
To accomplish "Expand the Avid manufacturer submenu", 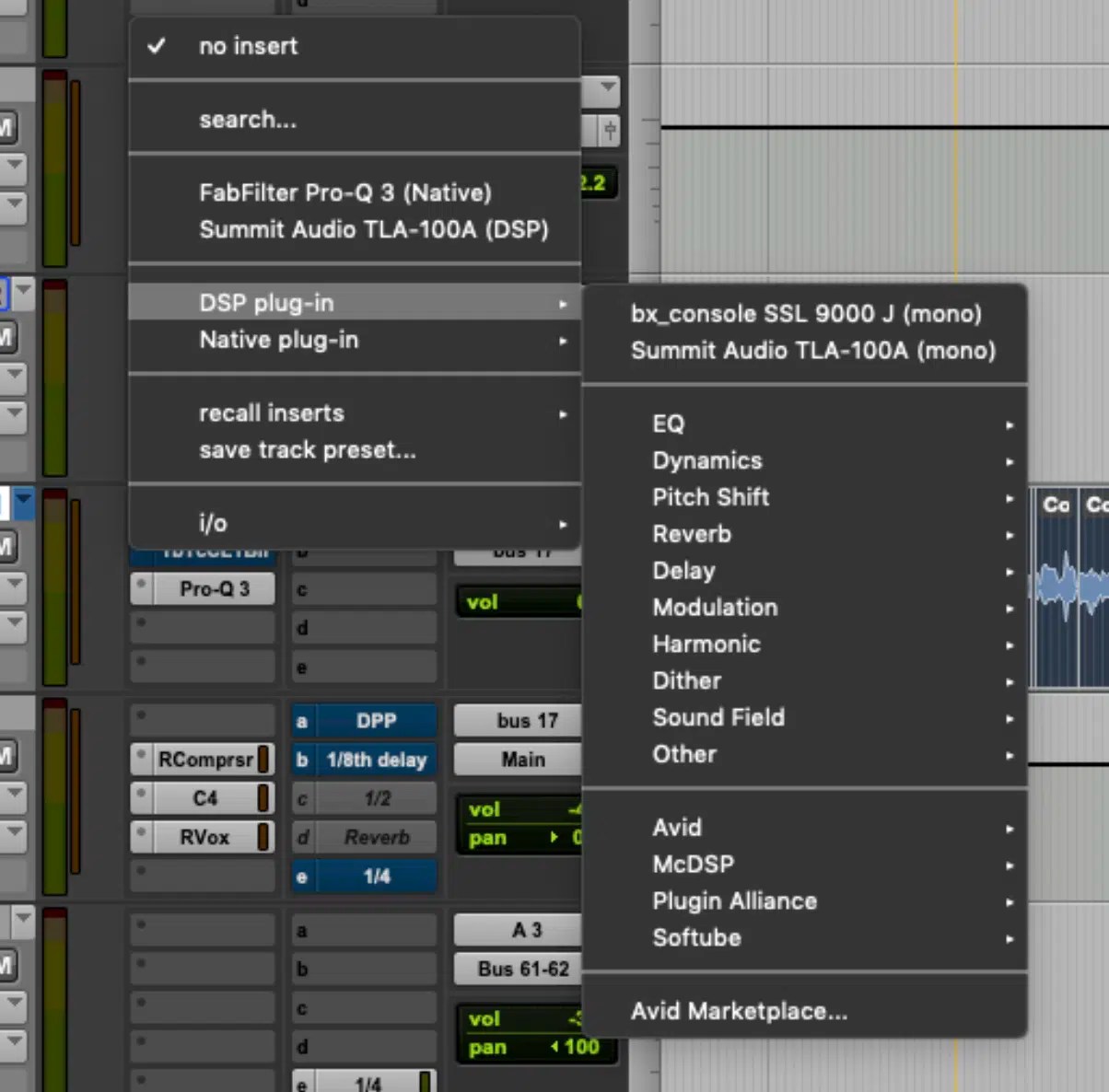I will (806, 828).
